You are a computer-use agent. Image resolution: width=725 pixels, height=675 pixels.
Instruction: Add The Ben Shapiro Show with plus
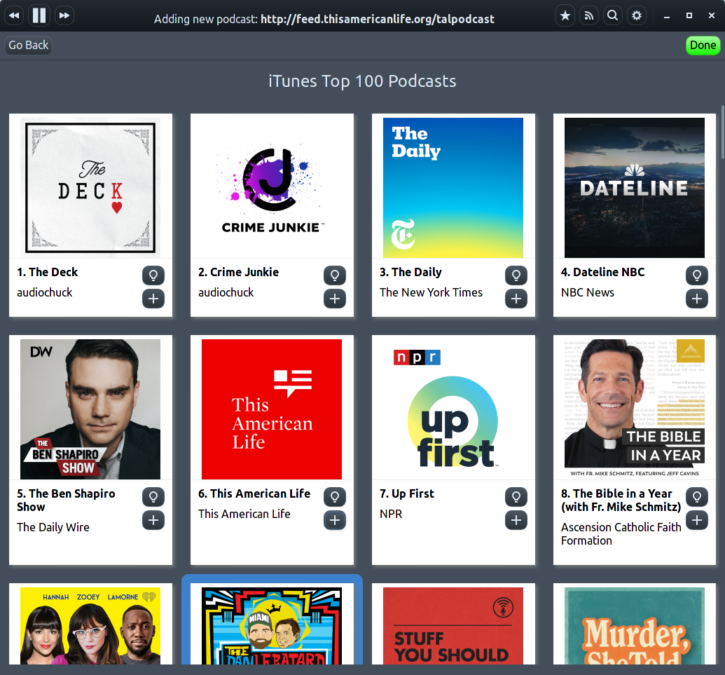point(153,520)
